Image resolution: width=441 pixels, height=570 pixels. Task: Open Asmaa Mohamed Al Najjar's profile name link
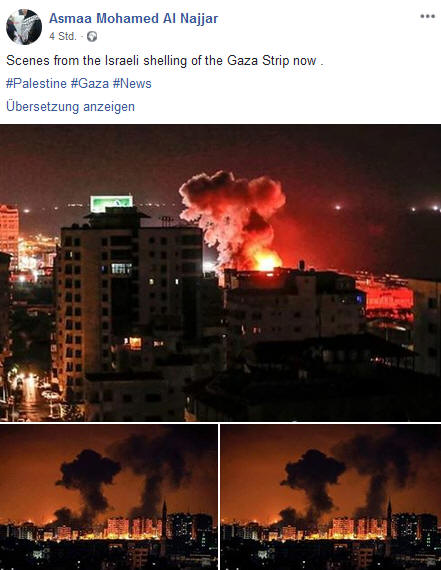point(133,18)
